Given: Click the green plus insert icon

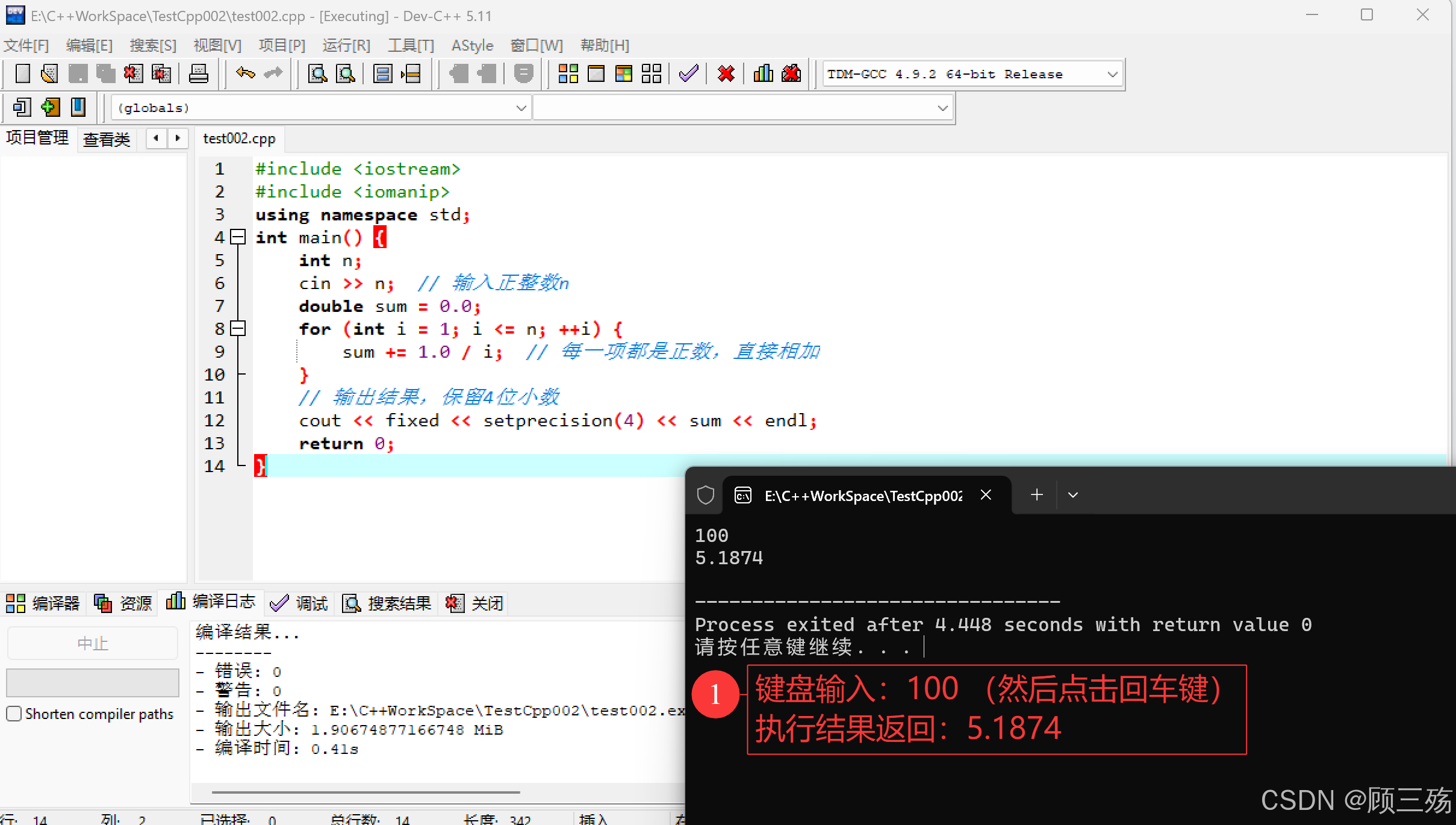Looking at the screenshot, I should (x=50, y=108).
